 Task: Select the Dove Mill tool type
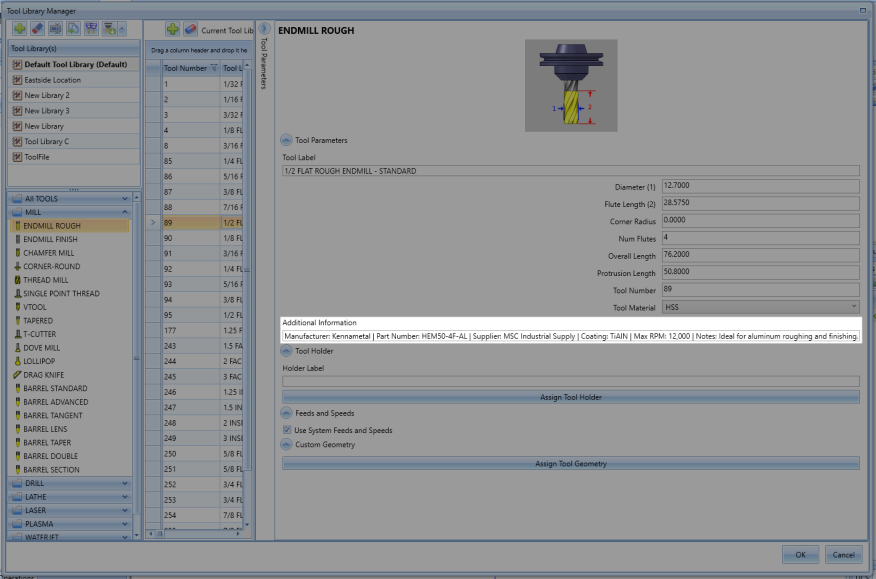44,347
